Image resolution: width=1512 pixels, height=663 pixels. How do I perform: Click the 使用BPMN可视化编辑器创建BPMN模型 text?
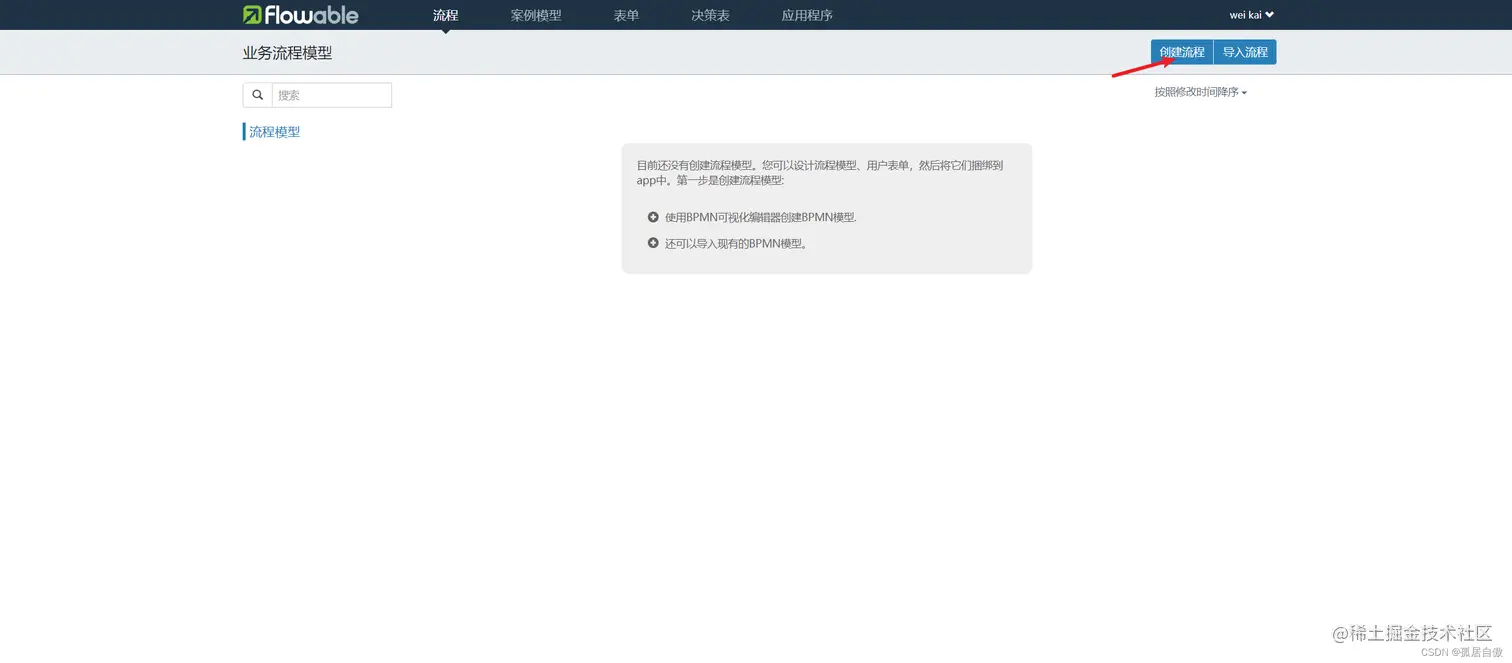(x=761, y=217)
